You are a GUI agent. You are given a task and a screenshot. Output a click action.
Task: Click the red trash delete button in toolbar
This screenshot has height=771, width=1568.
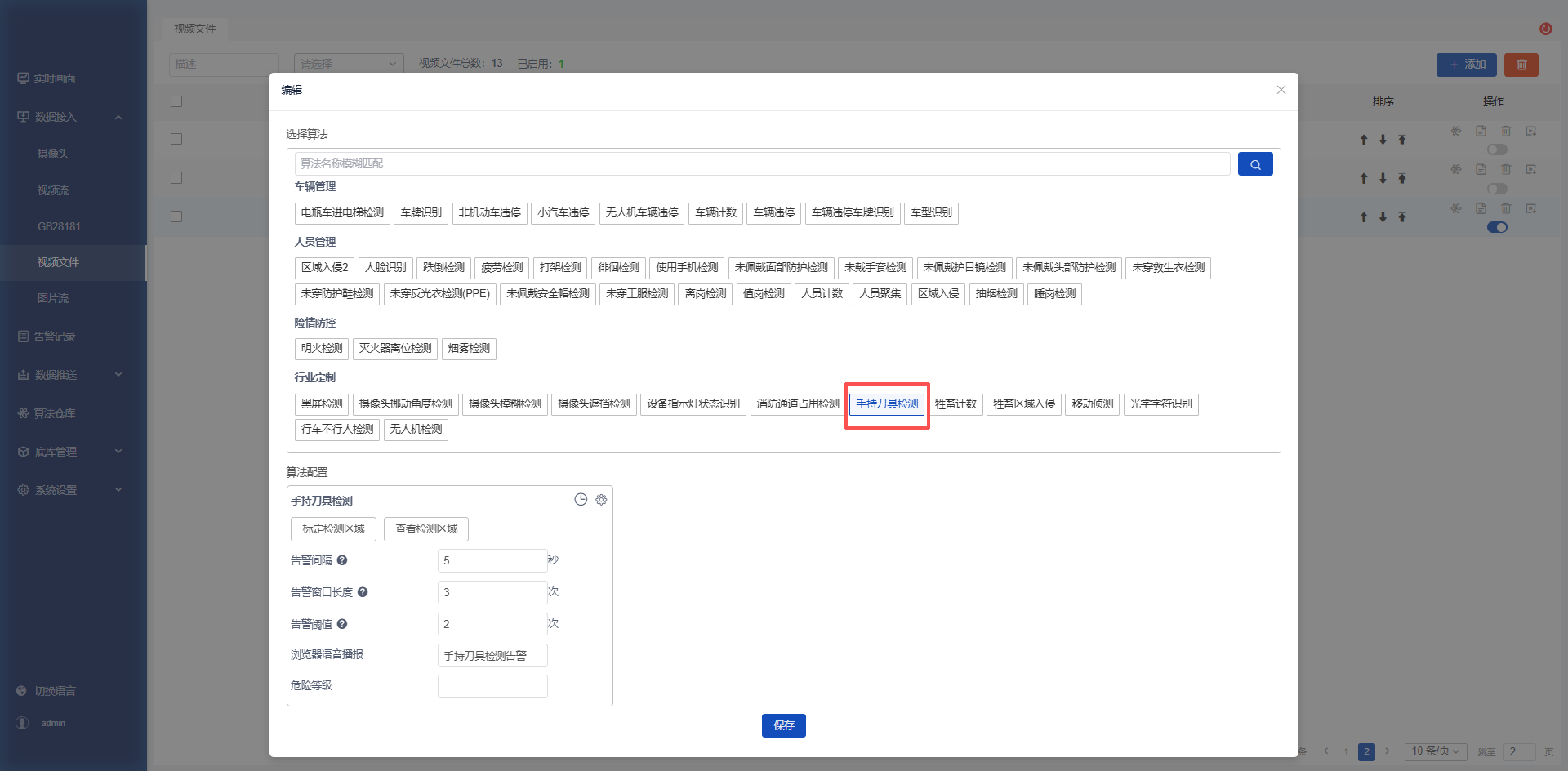tap(1521, 65)
